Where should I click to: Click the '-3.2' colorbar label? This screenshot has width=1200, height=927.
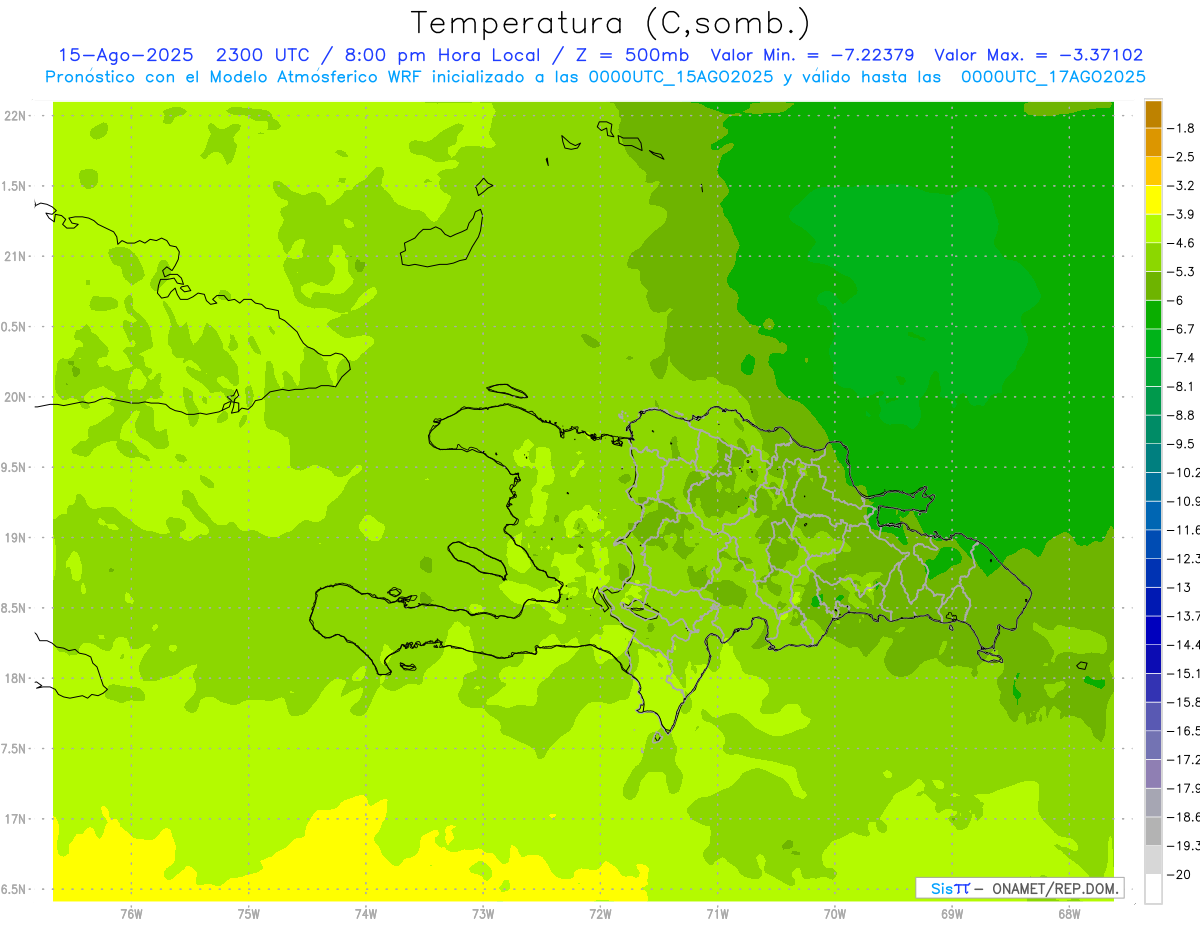click(x=1183, y=186)
